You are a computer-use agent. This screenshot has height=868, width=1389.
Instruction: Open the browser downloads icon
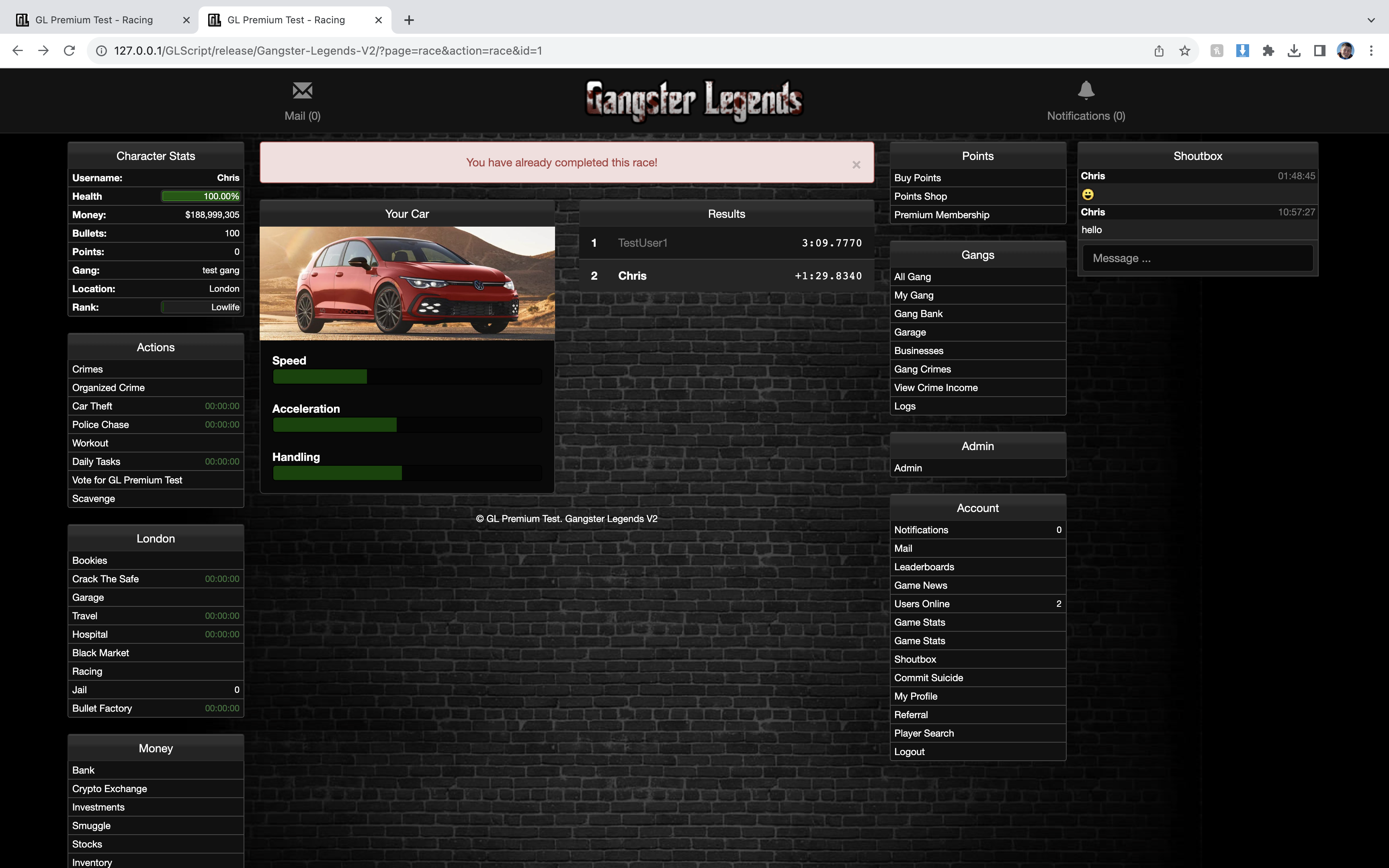[x=1294, y=51]
